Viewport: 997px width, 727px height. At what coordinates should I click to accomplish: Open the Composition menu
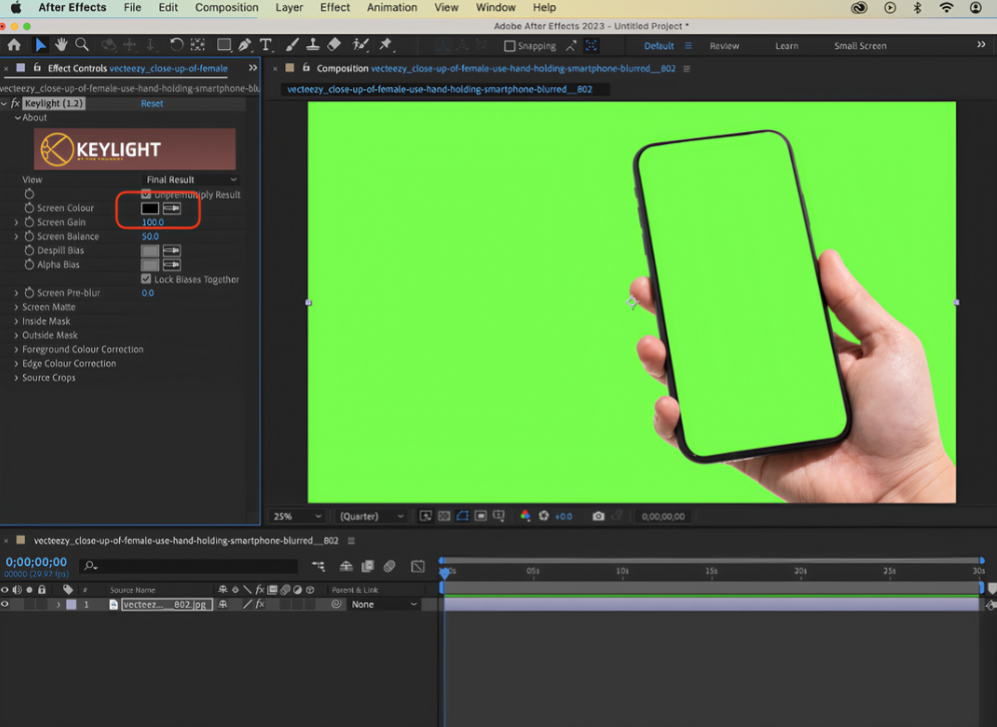(226, 7)
